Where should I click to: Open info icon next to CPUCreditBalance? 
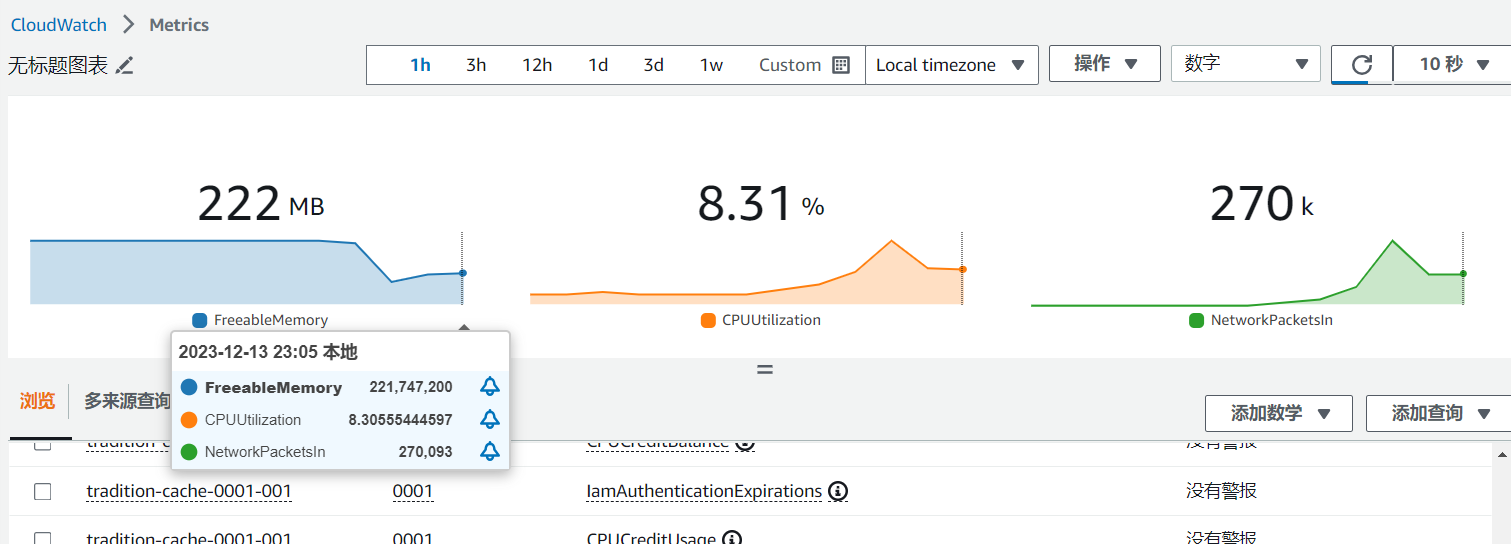(745, 443)
